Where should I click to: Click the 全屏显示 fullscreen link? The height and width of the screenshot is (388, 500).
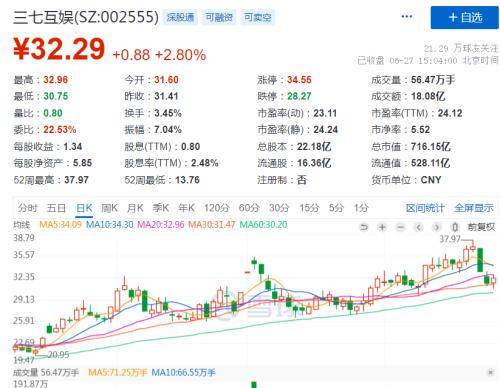pyautogui.click(x=474, y=208)
